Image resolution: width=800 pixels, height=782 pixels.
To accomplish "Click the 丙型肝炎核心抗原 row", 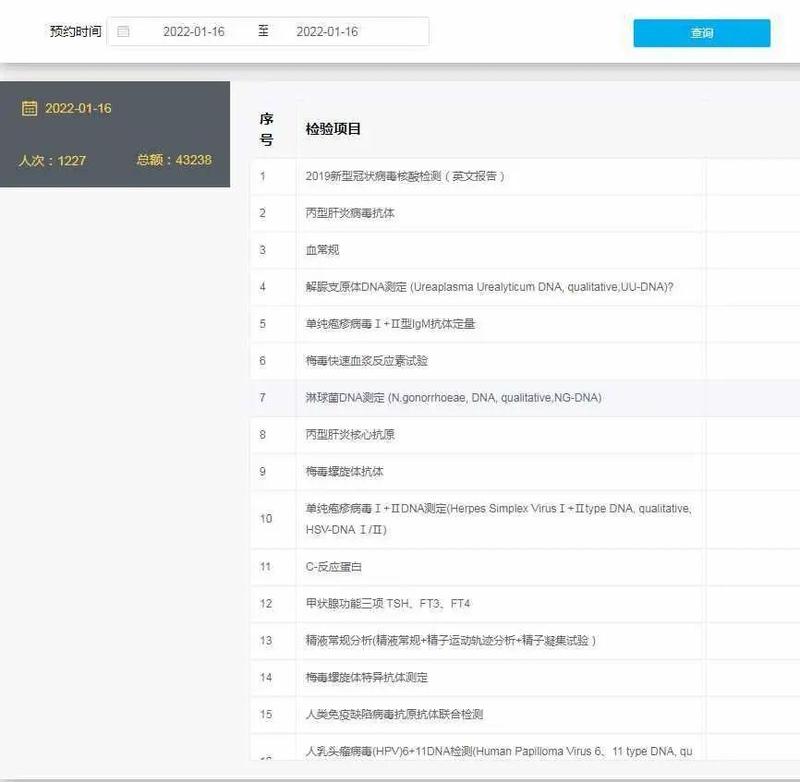I will click(x=350, y=435).
